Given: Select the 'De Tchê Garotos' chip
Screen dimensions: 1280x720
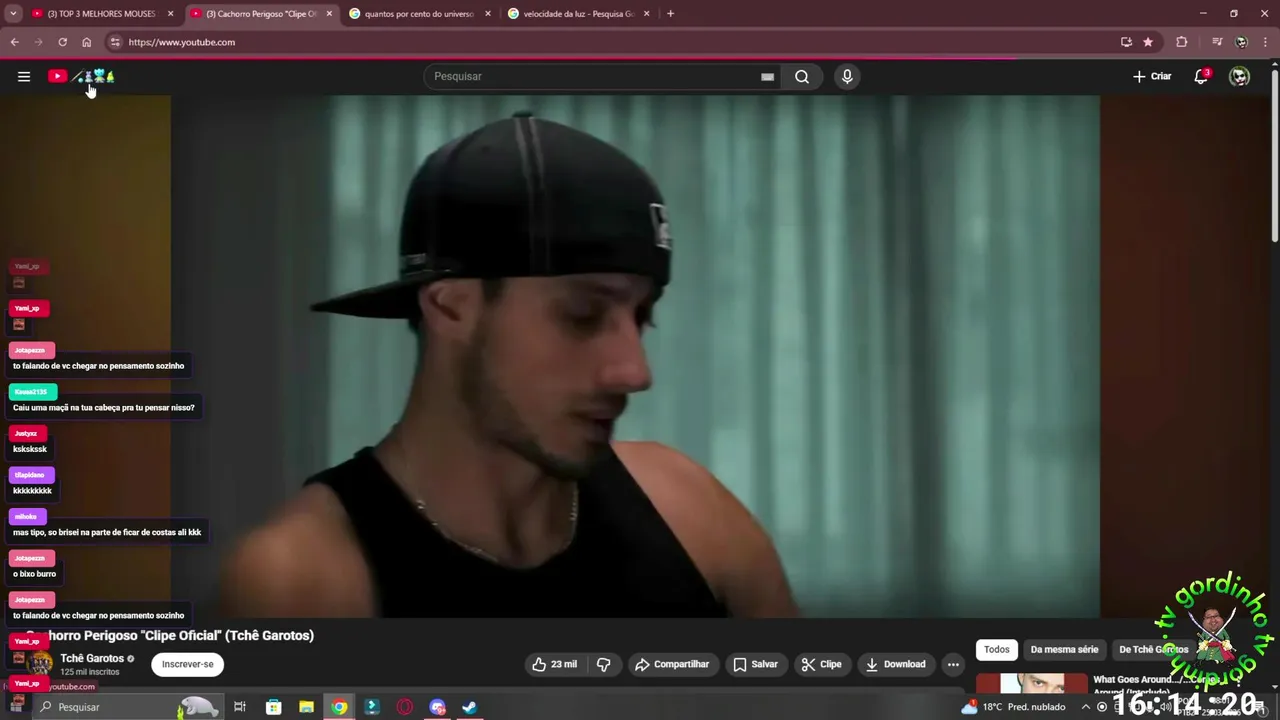Looking at the screenshot, I should pyautogui.click(x=1153, y=650).
